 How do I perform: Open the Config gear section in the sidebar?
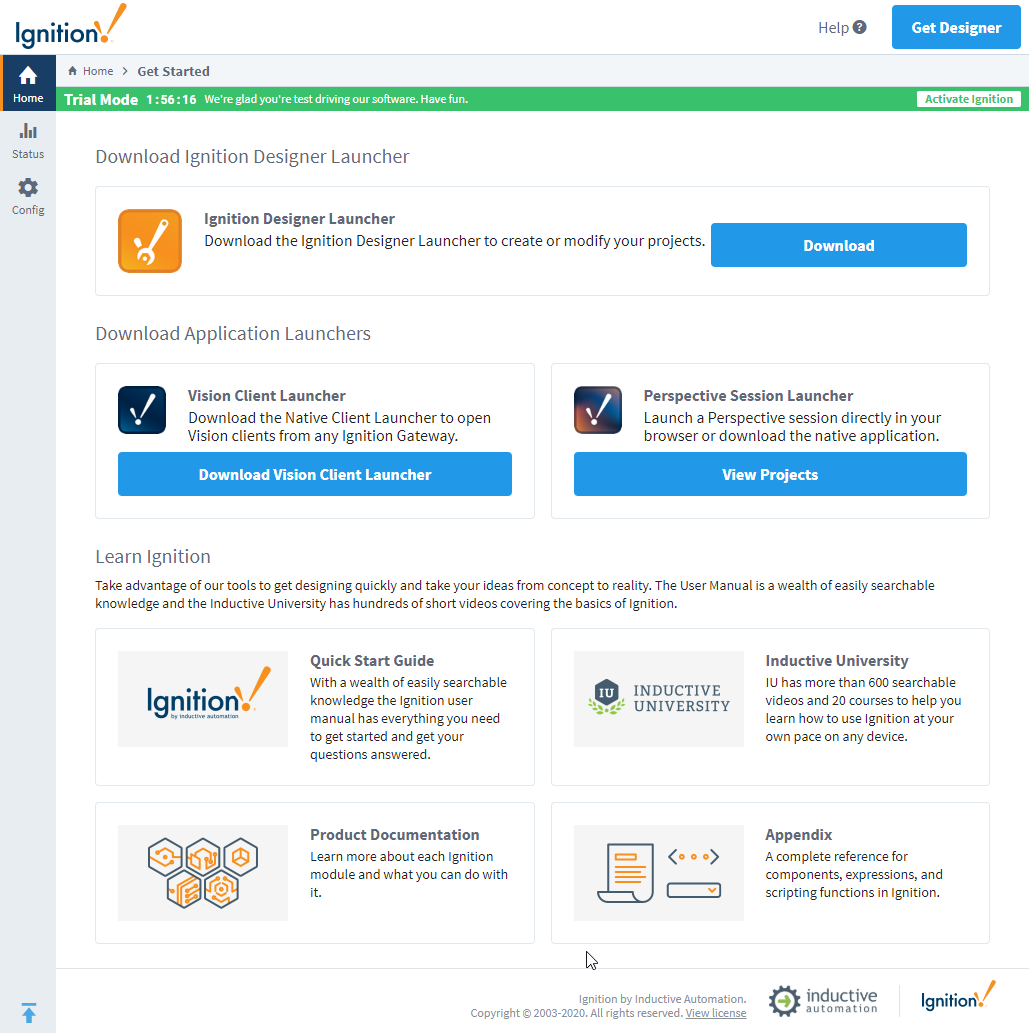28,196
